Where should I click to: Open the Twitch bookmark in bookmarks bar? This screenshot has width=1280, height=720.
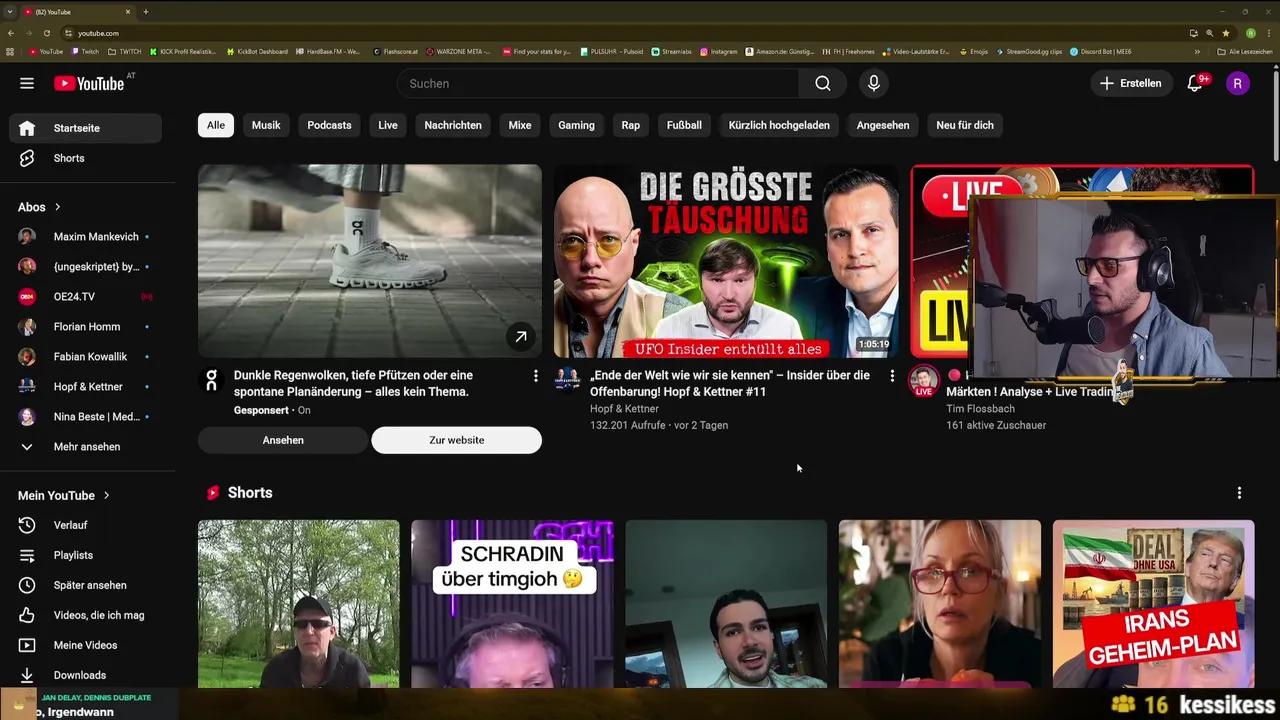click(x=85, y=51)
